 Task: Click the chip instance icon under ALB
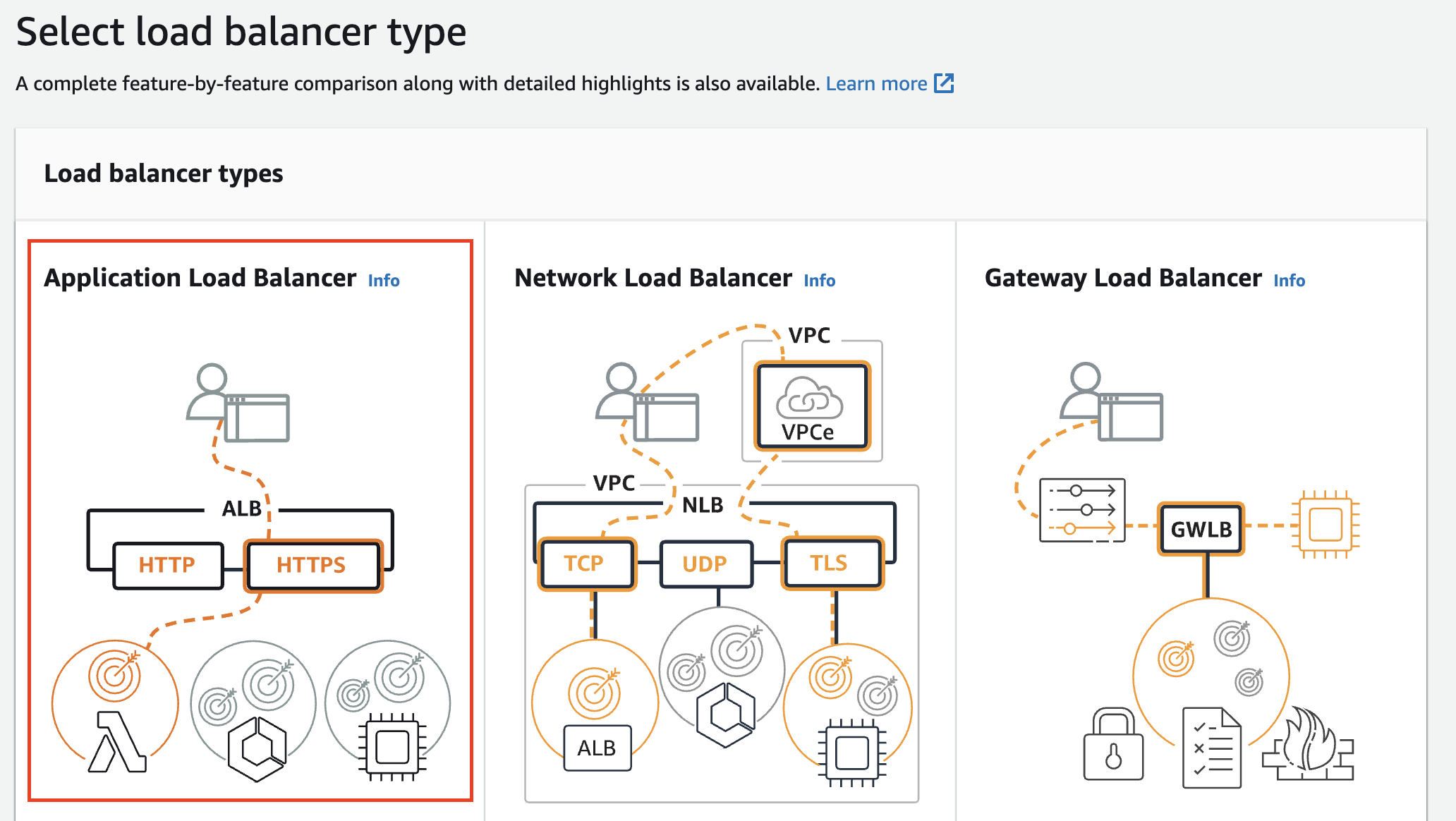(392, 747)
